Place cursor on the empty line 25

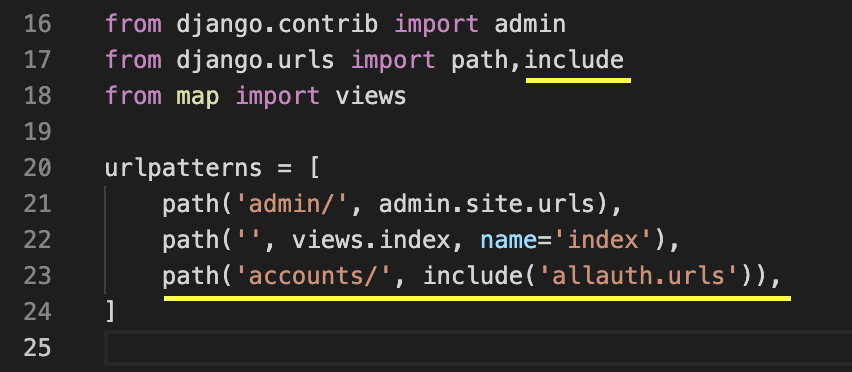(478, 348)
